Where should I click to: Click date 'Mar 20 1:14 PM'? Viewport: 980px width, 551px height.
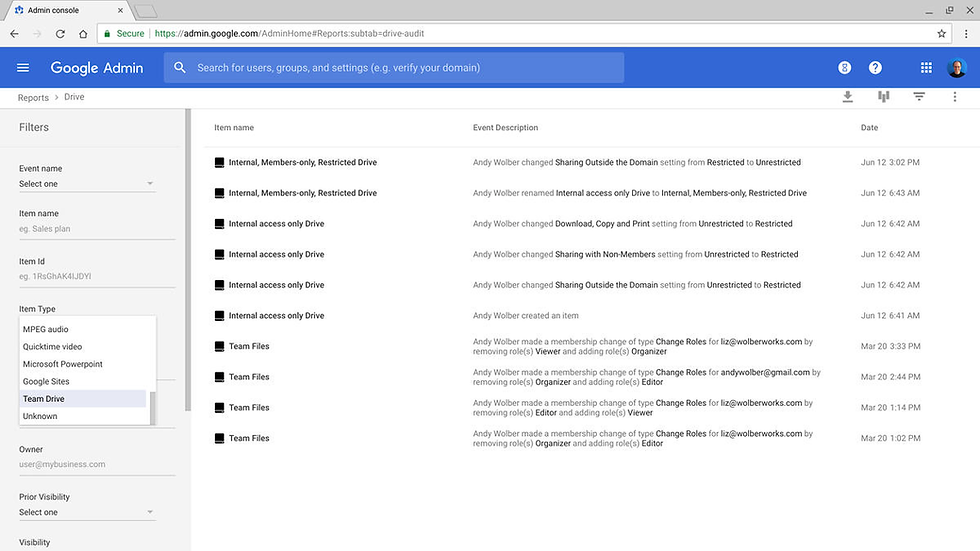(x=890, y=407)
